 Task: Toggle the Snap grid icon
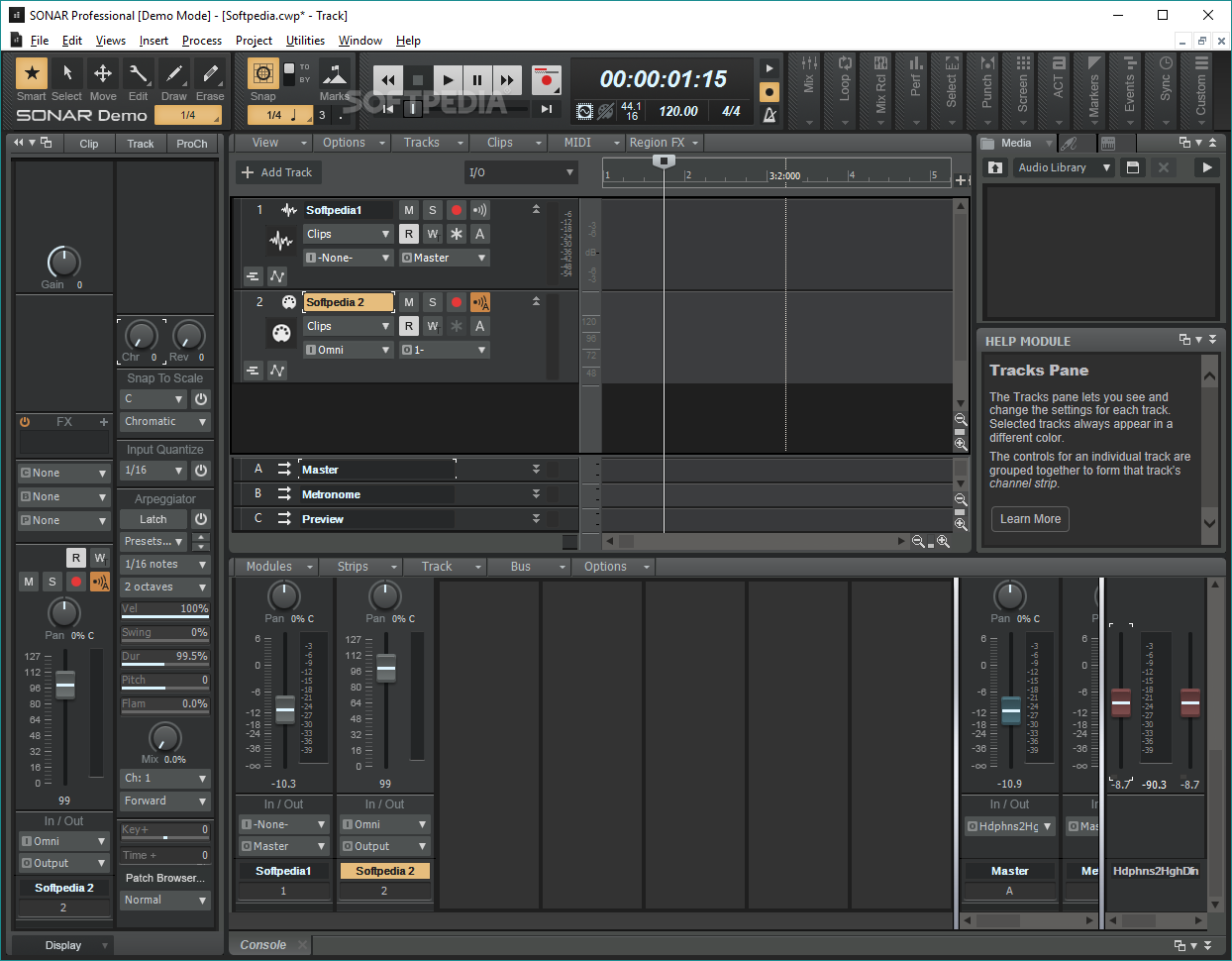point(262,74)
